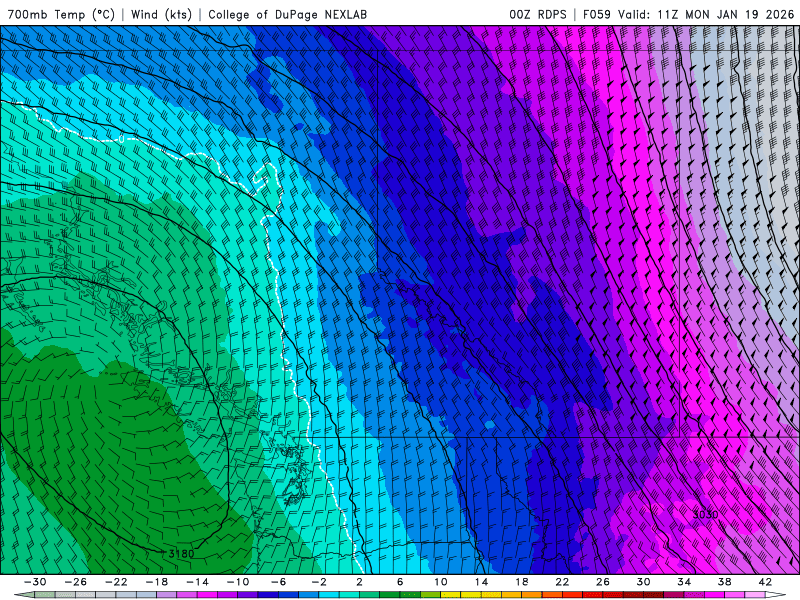The height and width of the screenshot is (600, 800).
Task: Click the 3030 height contour label
Action: pyautogui.click(x=705, y=515)
